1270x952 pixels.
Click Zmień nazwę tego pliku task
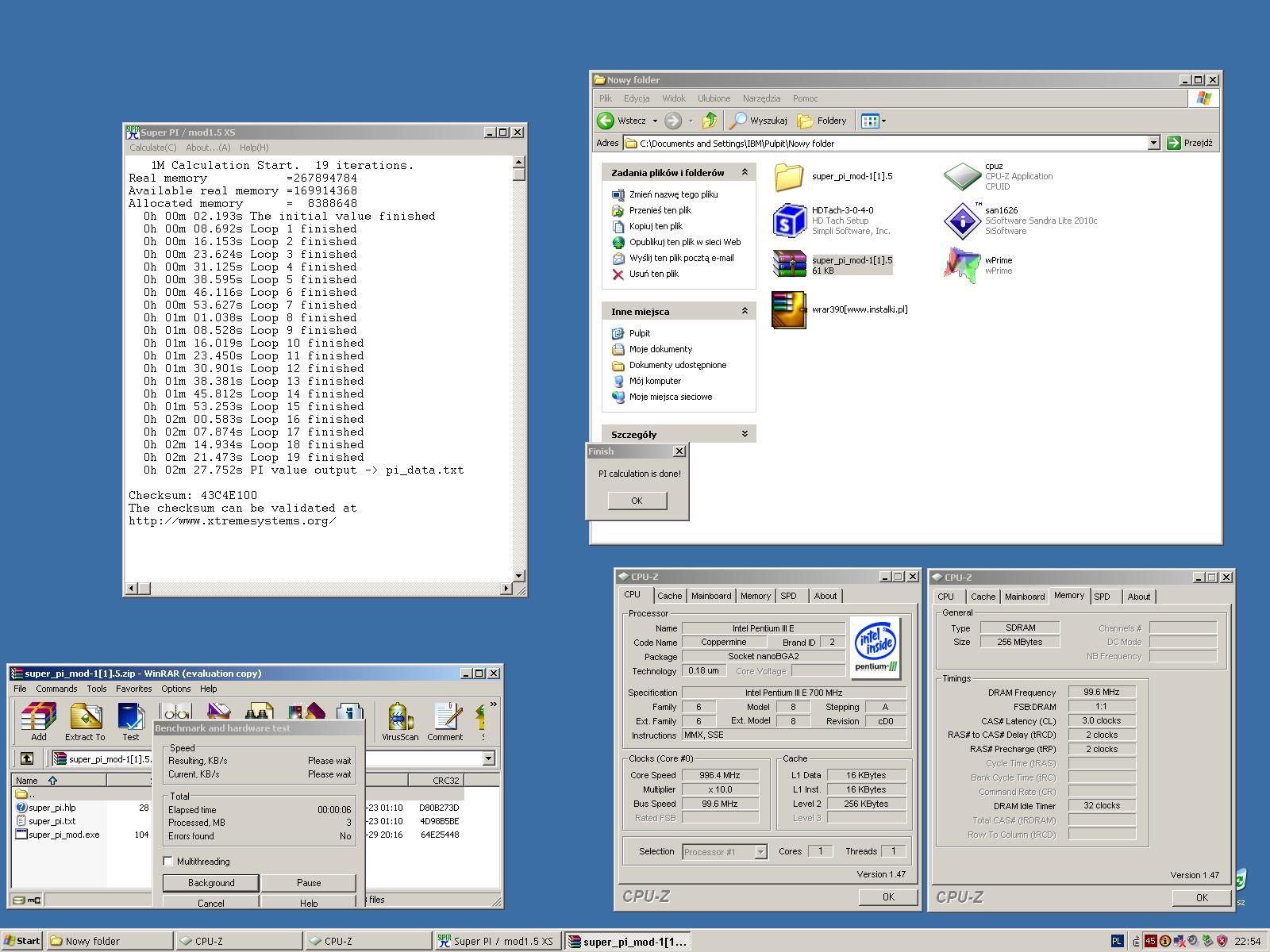[x=673, y=194]
